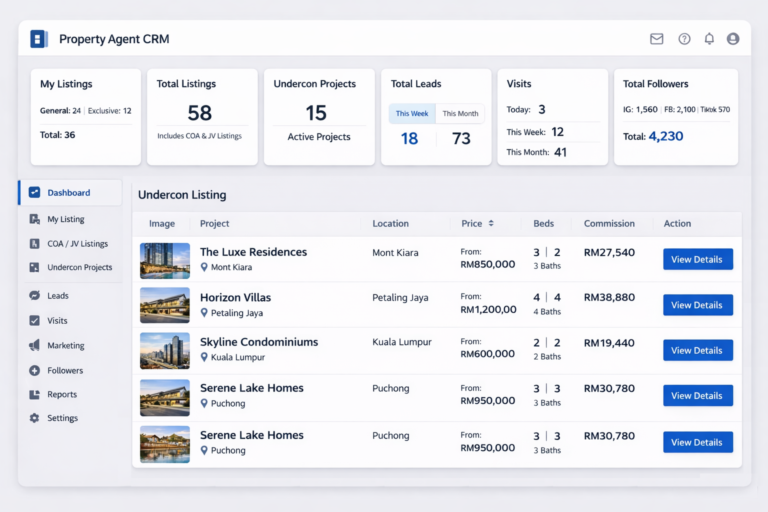
Task: View Details for Skyline Condominiums
Action: click(x=697, y=350)
